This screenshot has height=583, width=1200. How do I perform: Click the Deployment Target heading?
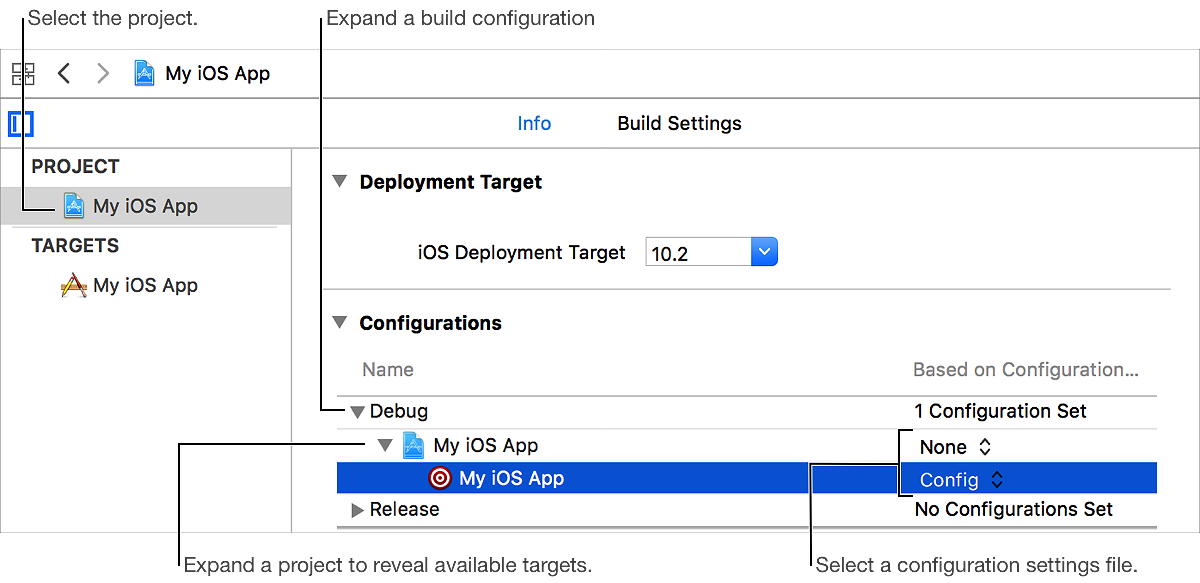tap(451, 182)
